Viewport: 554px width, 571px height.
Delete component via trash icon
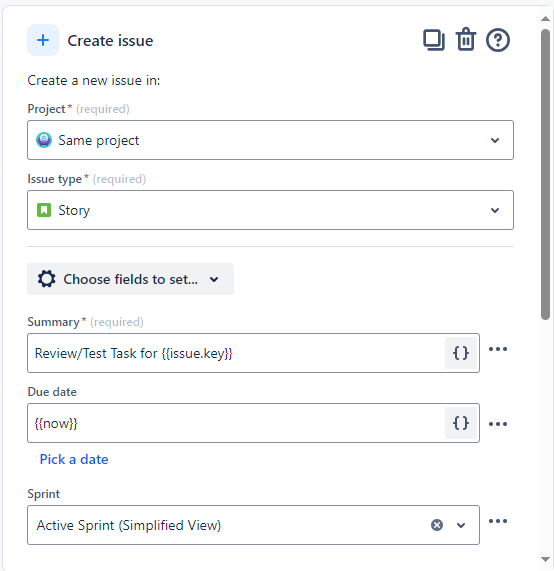(x=466, y=39)
